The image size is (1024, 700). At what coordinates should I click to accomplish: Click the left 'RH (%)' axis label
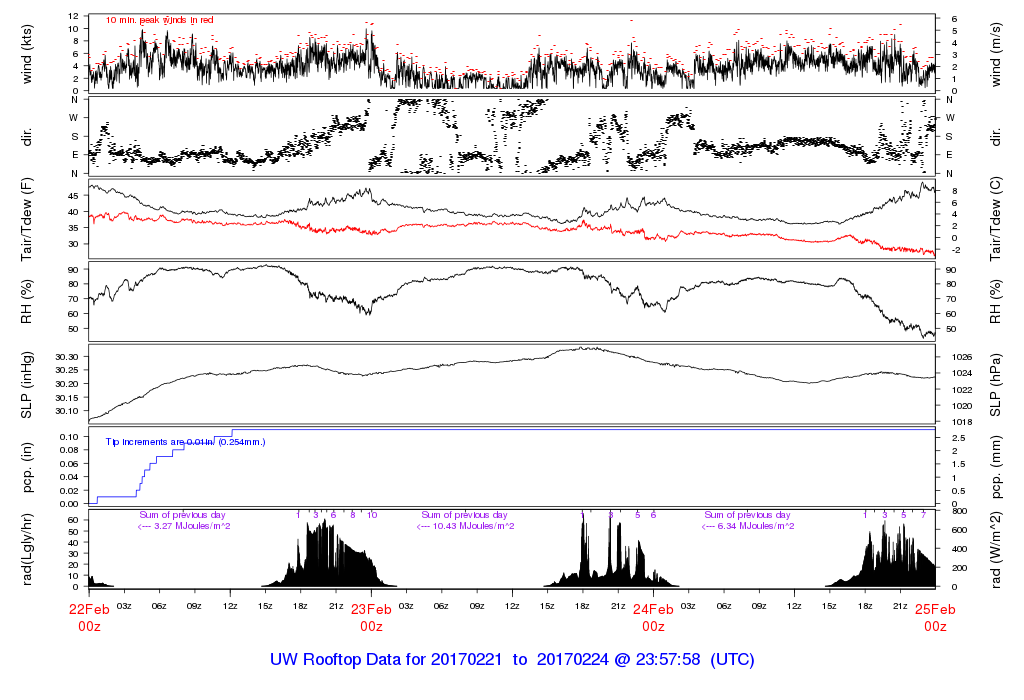click(27, 302)
